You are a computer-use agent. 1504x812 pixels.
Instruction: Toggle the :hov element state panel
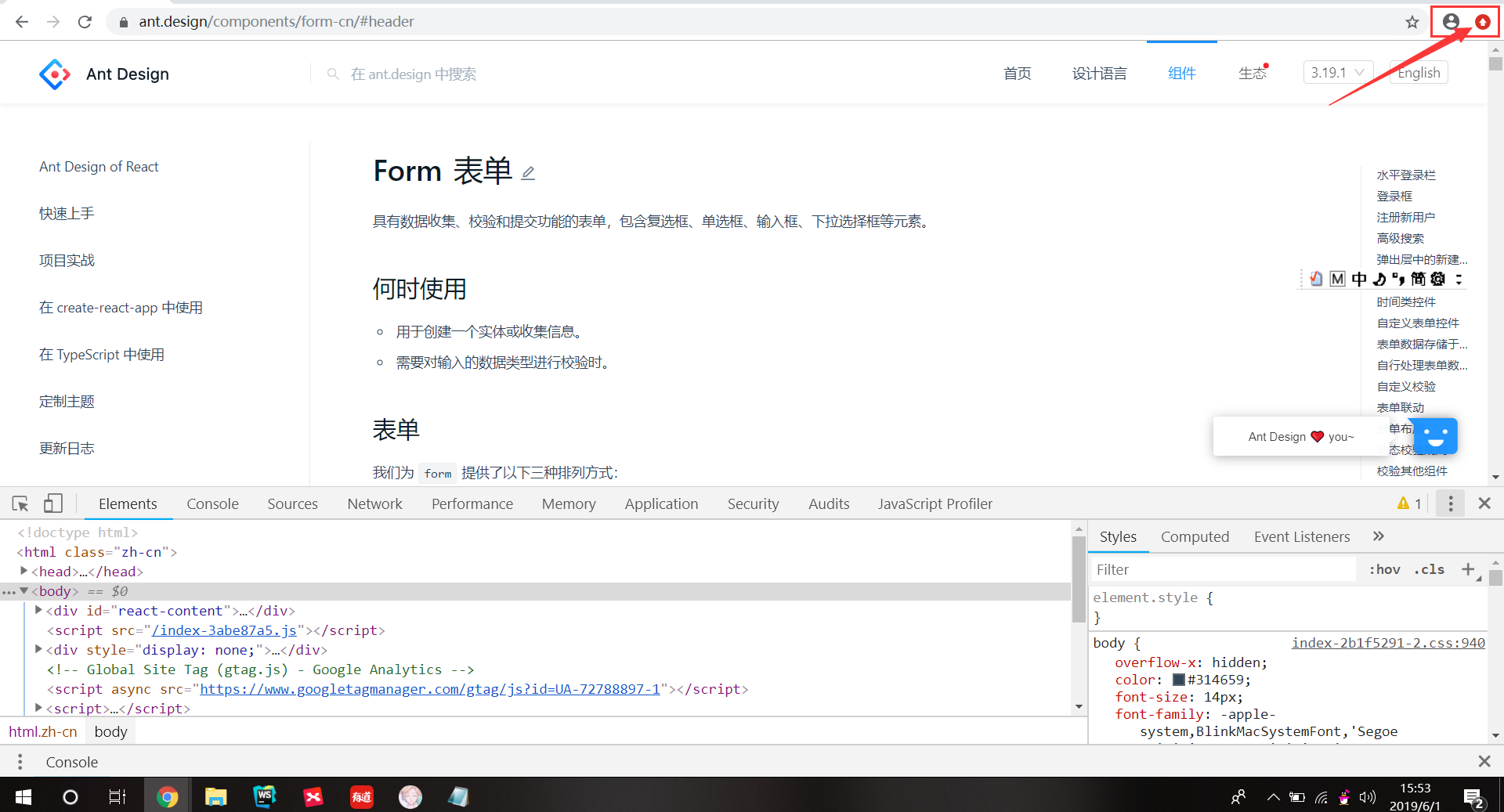1384,569
